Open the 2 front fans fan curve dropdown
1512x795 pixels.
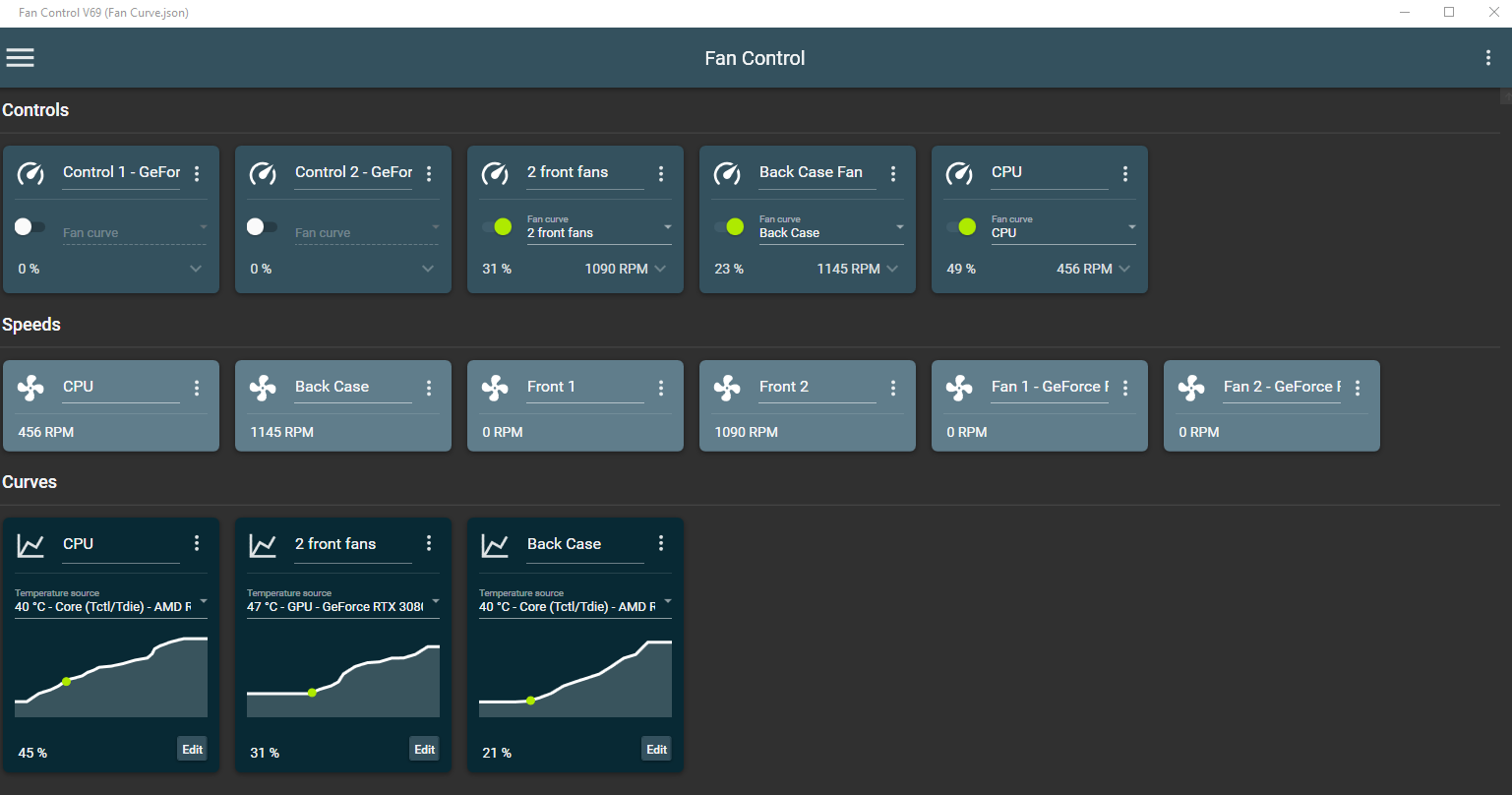[599, 228]
